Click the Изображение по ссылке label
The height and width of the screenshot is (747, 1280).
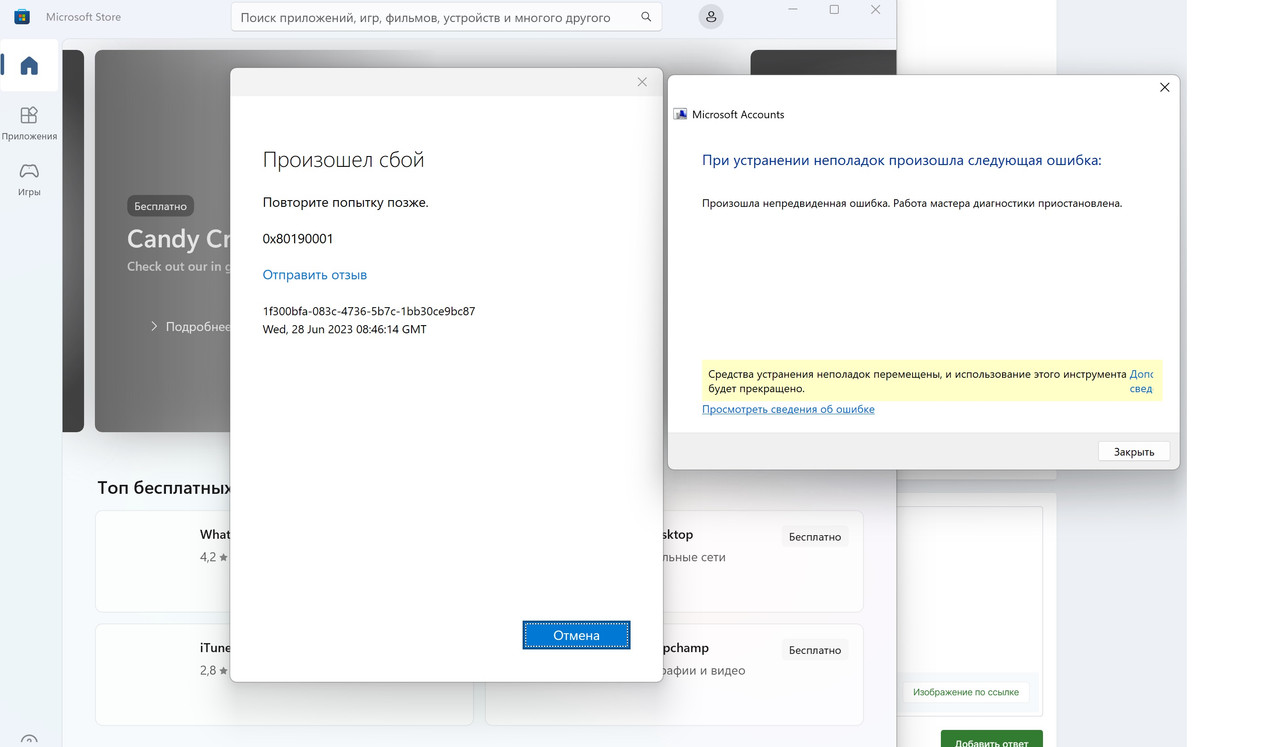[x=965, y=692]
